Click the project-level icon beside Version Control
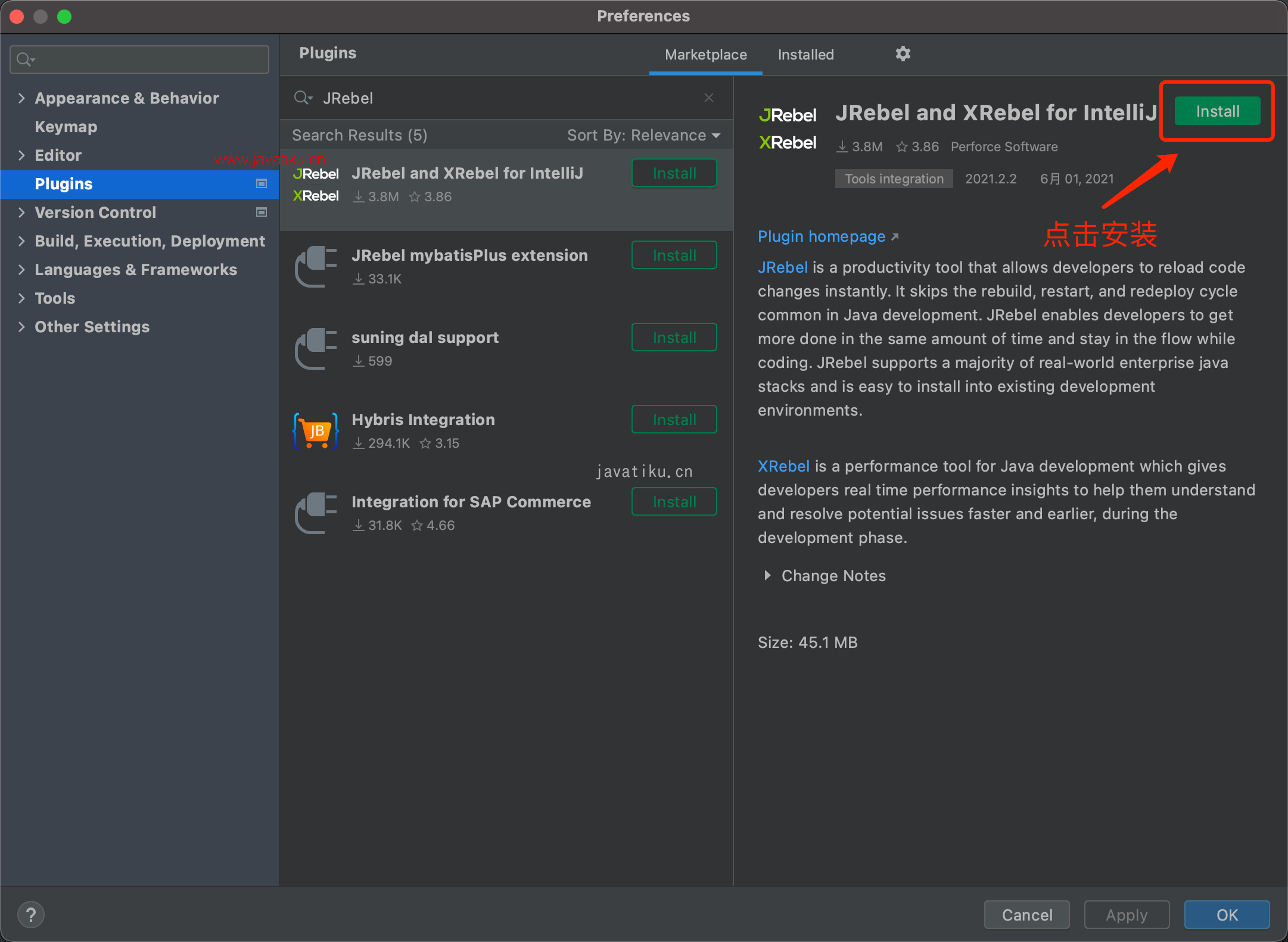This screenshot has width=1288, height=942. (x=261, y=212)
